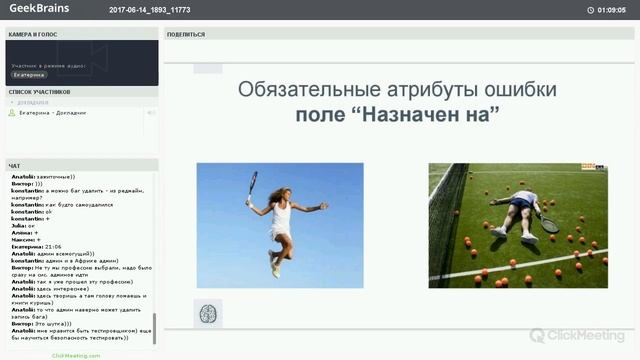
Task: Click the ЧАТ panel header
Action: click(82, 166)
